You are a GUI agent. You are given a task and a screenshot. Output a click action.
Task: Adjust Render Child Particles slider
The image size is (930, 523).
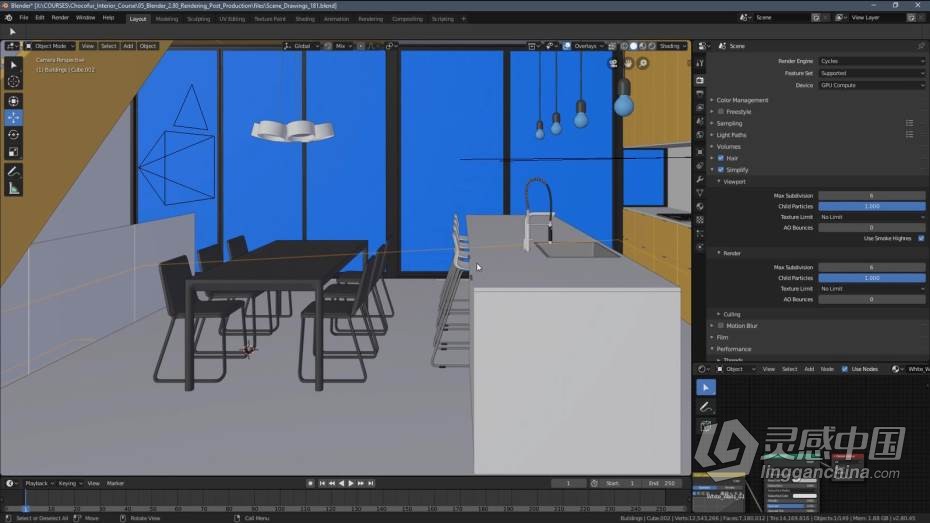(871, 278)
